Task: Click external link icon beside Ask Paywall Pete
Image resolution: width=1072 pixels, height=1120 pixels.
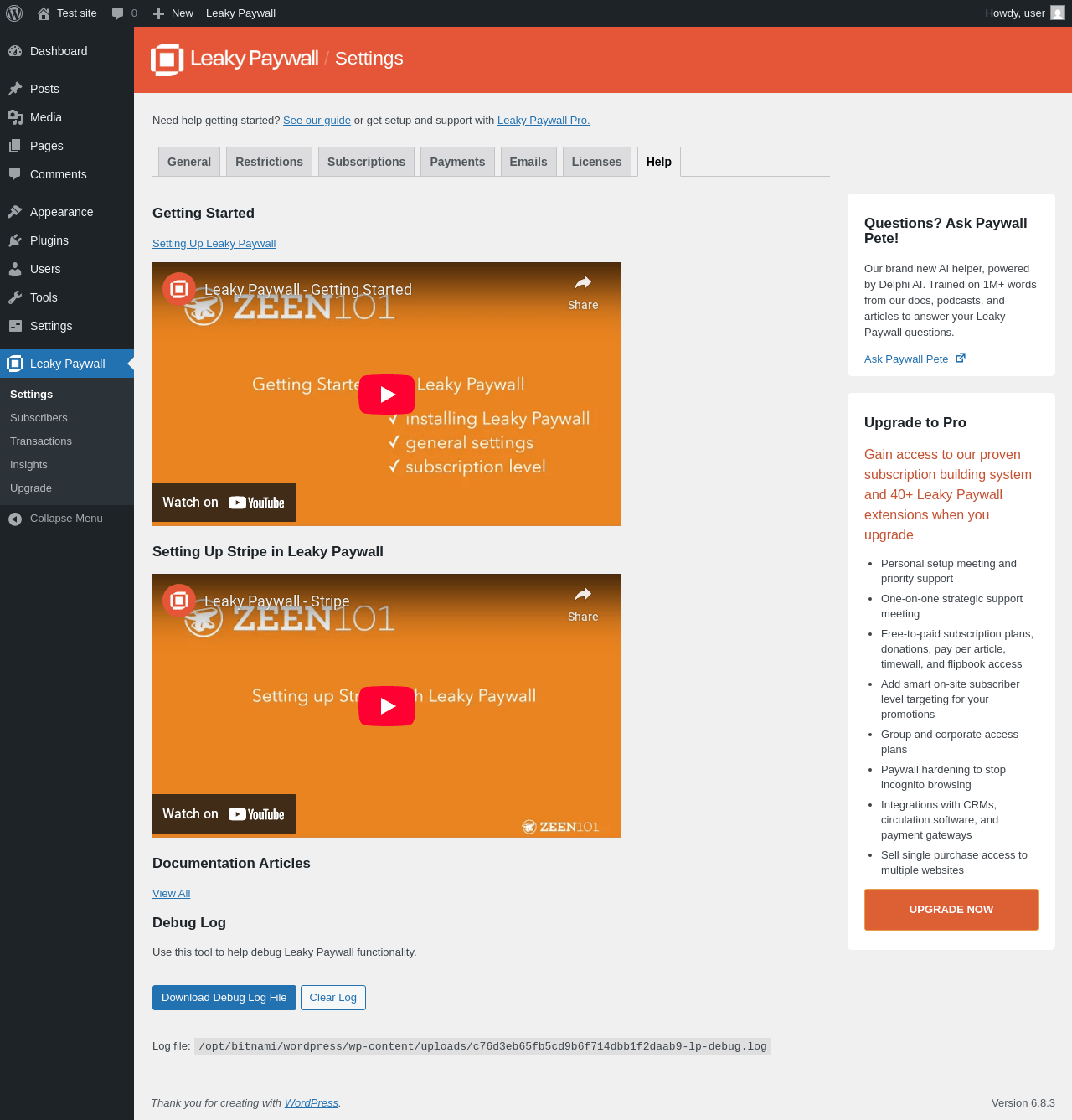Action: point(961,359)
